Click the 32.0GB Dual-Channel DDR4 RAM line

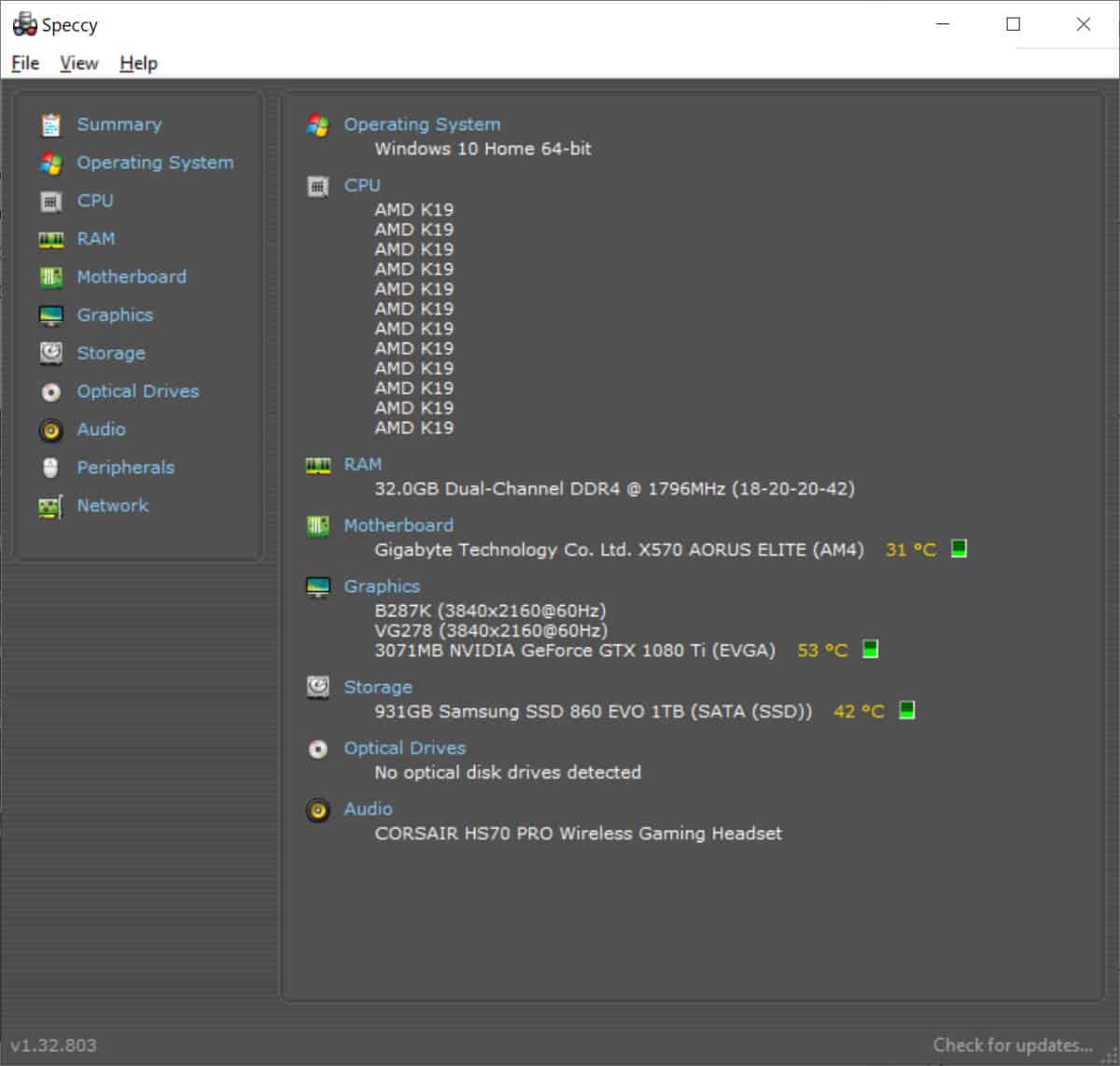pyautogui.click(x=614, y=489)
